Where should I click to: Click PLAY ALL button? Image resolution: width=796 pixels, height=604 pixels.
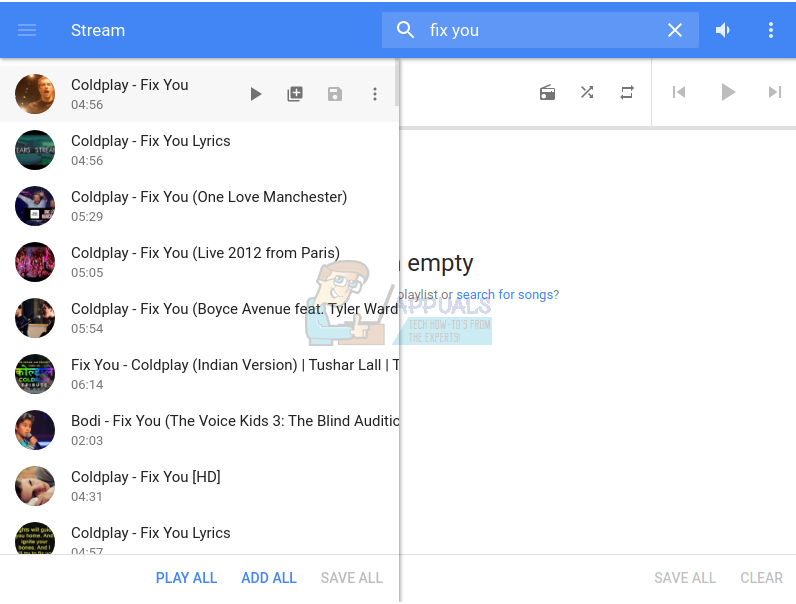(x=186, y=578)
